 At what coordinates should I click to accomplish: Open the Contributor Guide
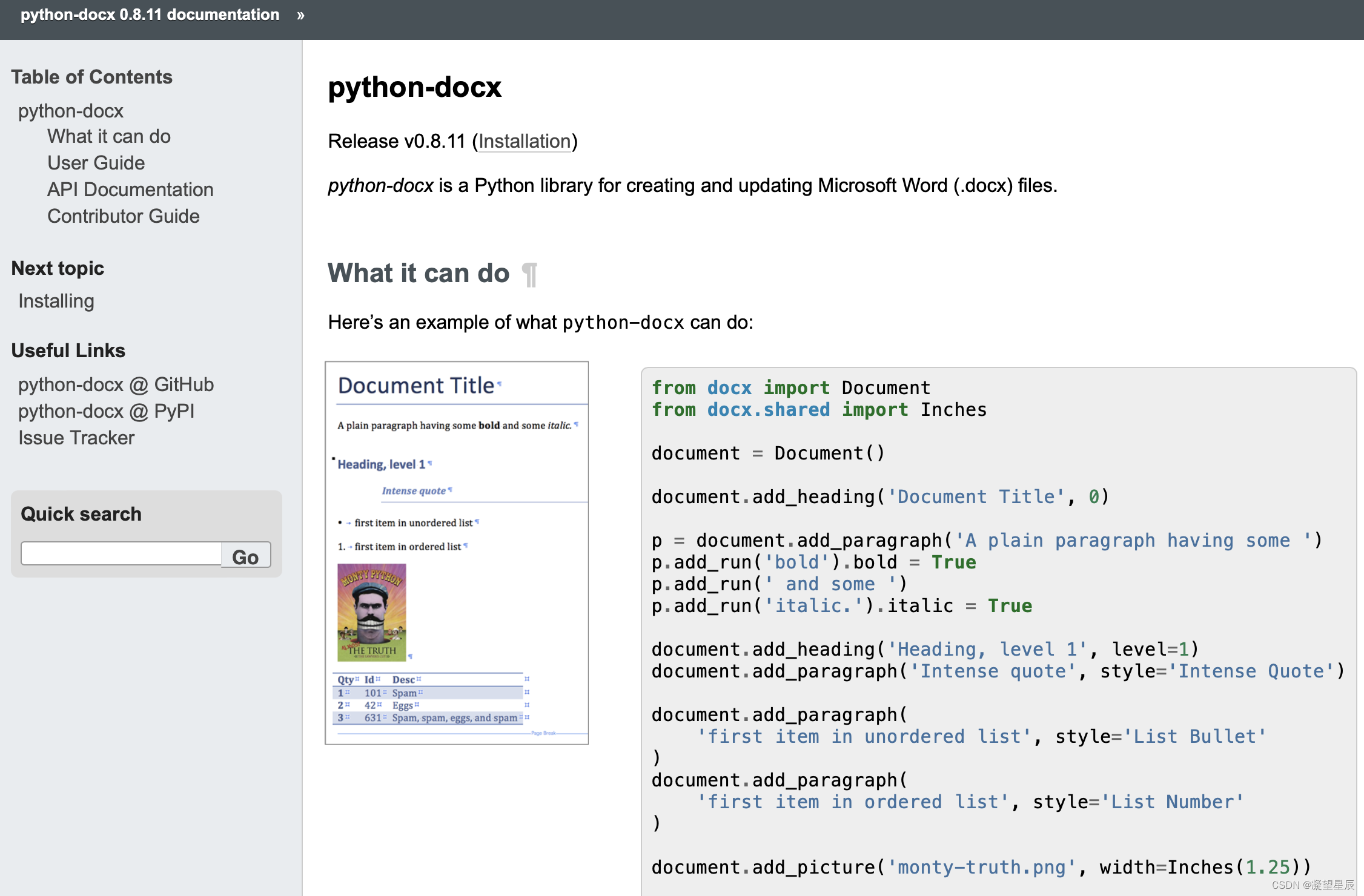pos(123,216)
